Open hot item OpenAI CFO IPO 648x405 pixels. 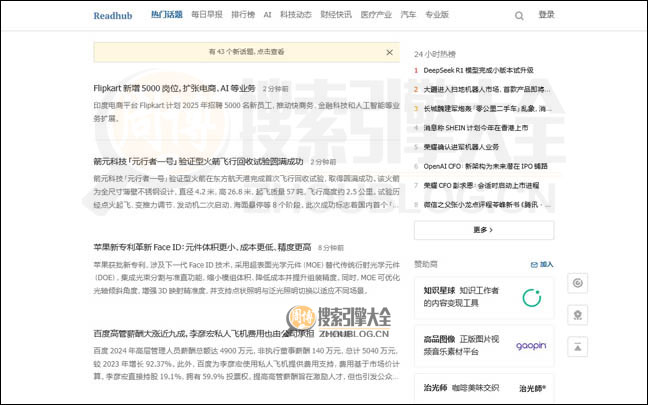click(x=486, y=166)
